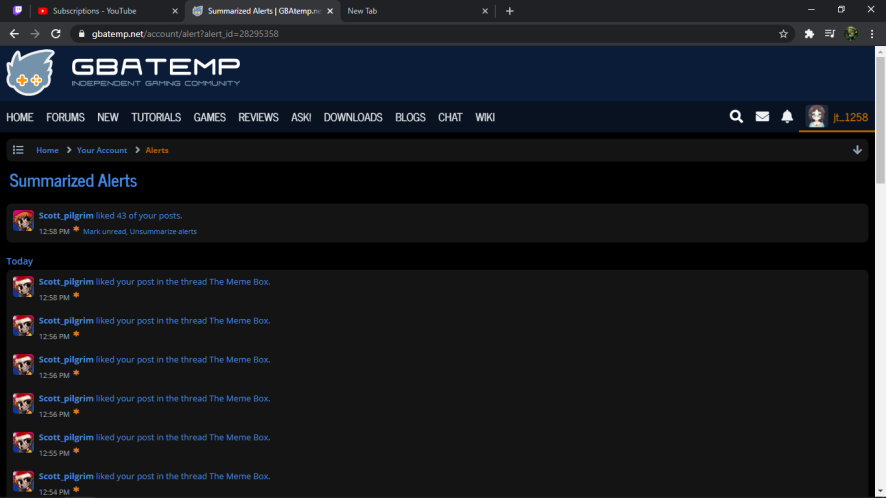The width and height of the screenshot is (886, 498).
Task: Click the page vertical scrollbar thumb
Action: [880, 119]
